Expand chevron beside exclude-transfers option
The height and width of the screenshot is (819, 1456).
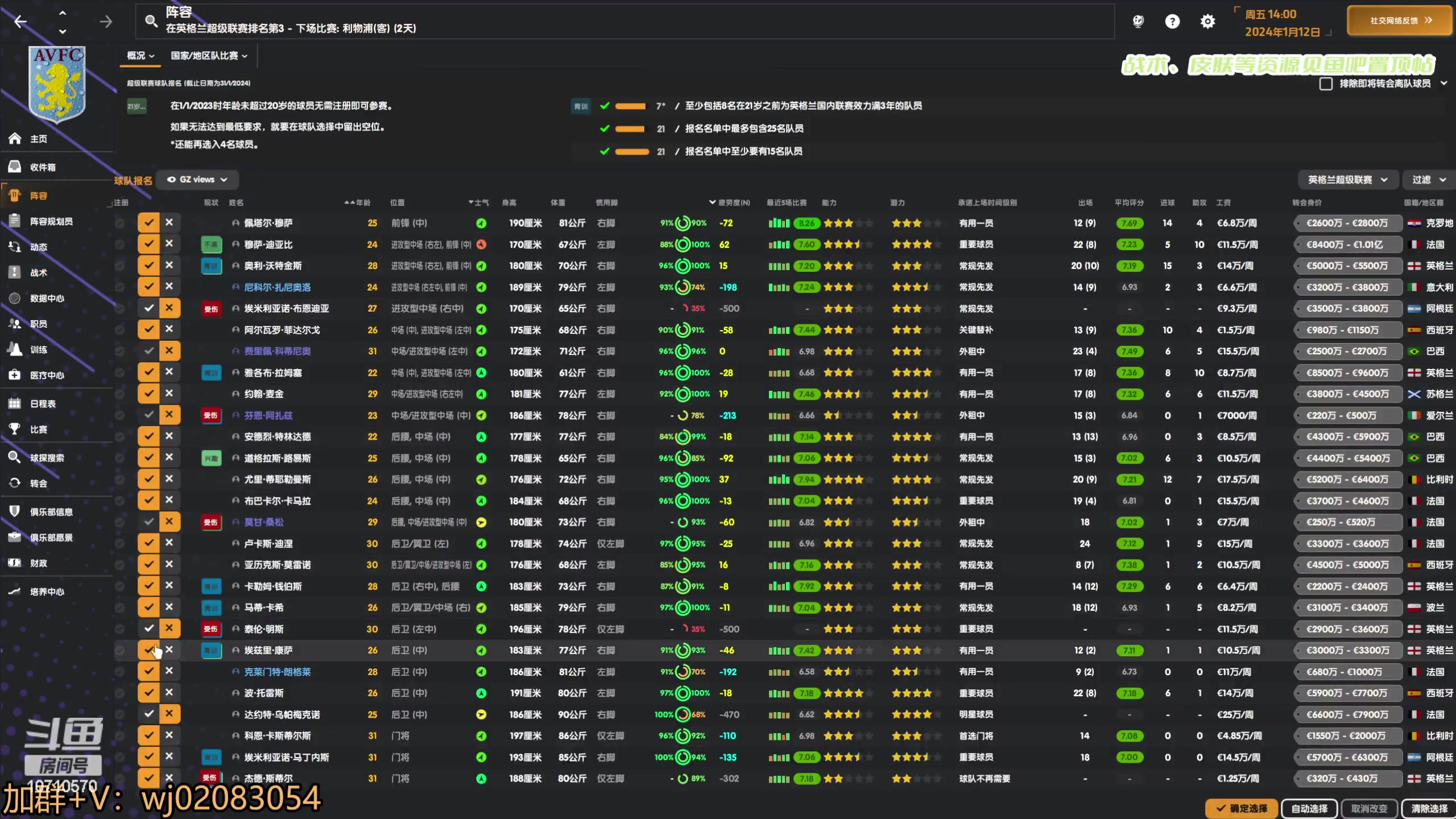[1444, 84]
